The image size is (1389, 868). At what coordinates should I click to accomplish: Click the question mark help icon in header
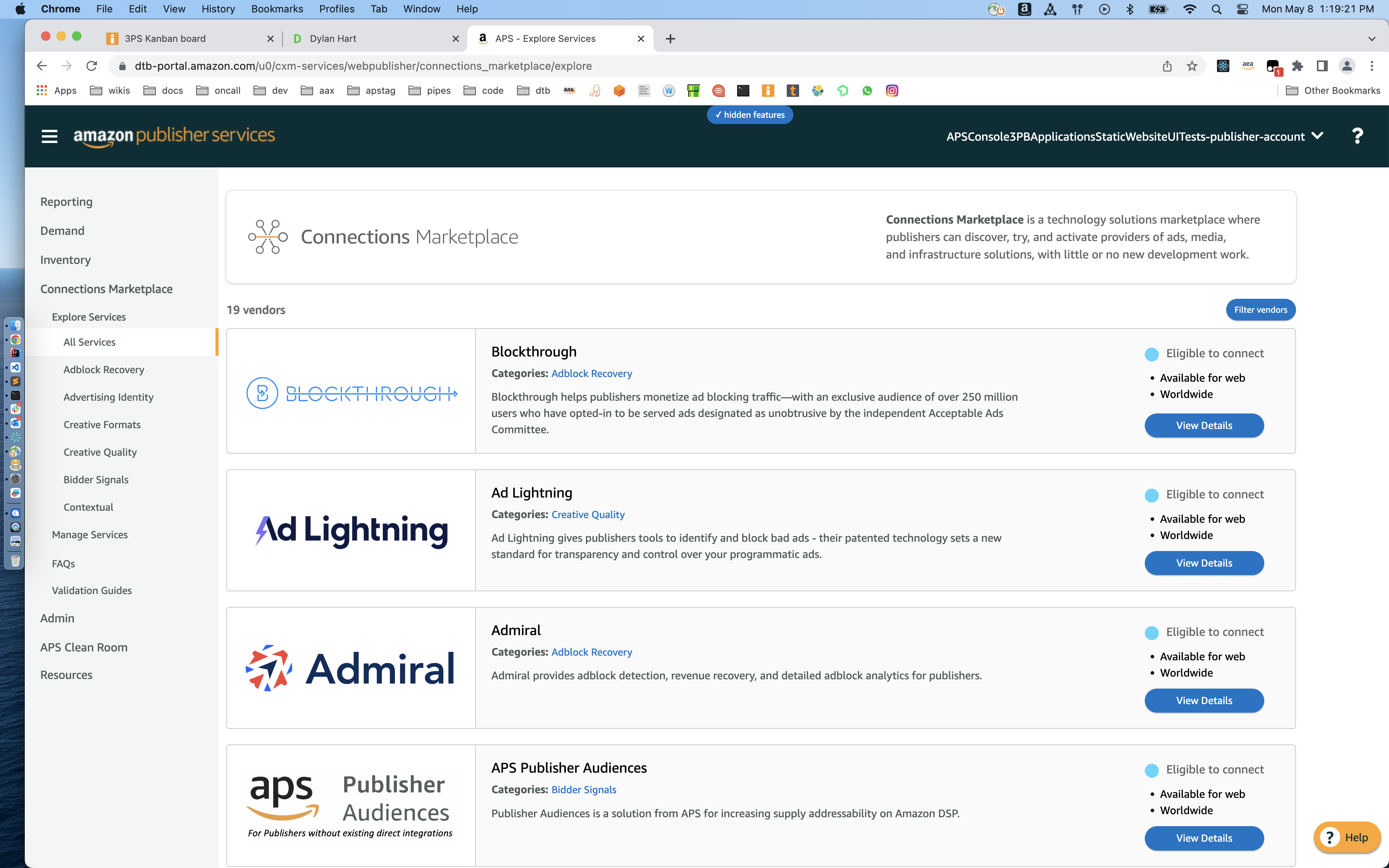click(x=1357, y=136)
